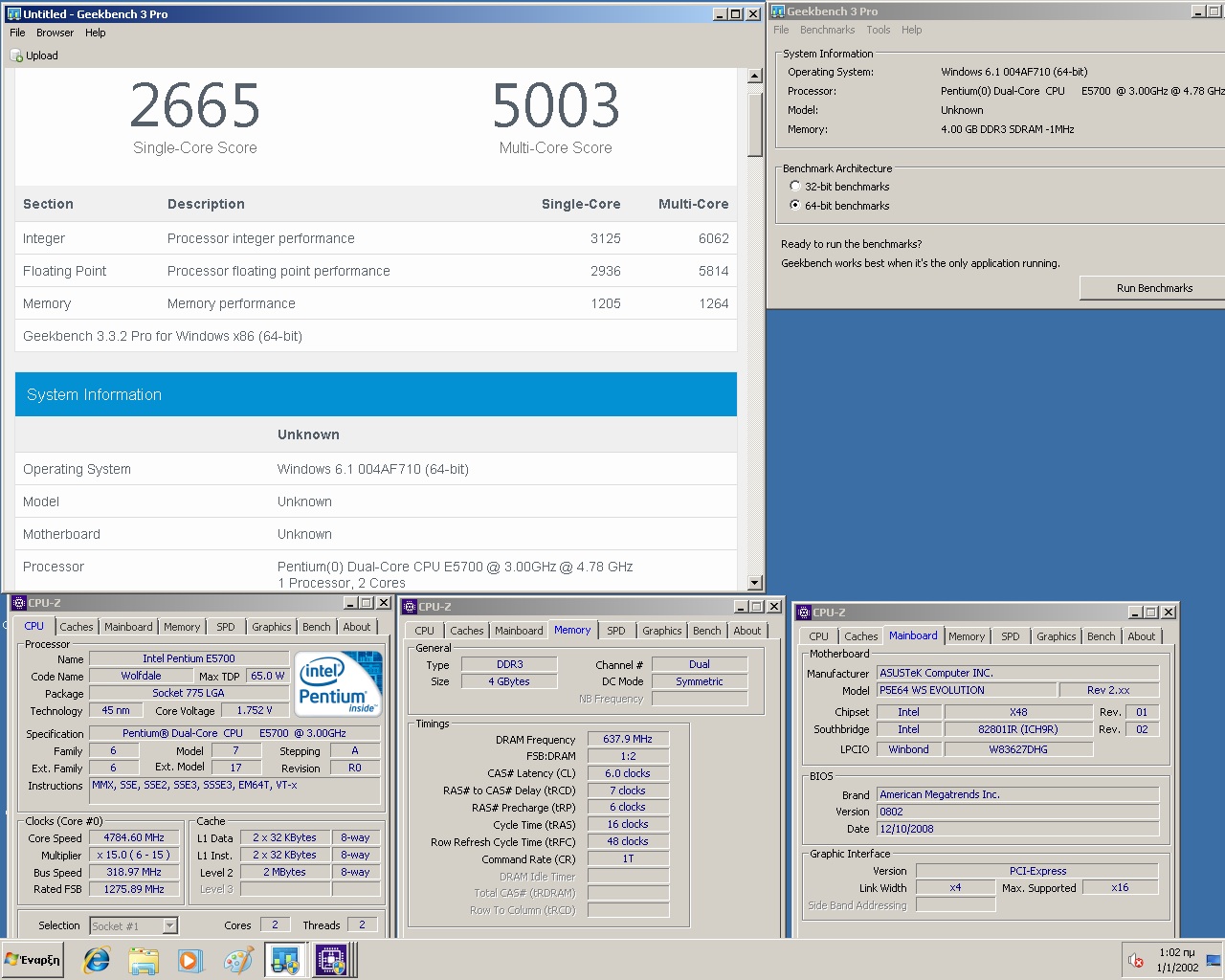The height and width of the screenshot is (980, 1225).
Task: Open Windows Explorer folder icon in taskbar
Action: coord(144,960)
